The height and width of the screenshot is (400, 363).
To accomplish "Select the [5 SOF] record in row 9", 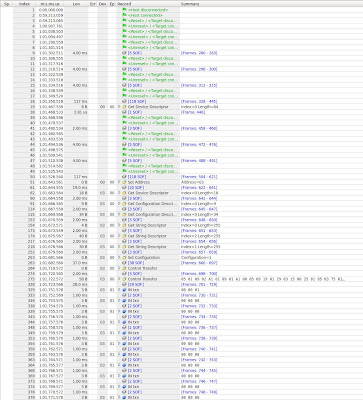I will coord(135,53).
